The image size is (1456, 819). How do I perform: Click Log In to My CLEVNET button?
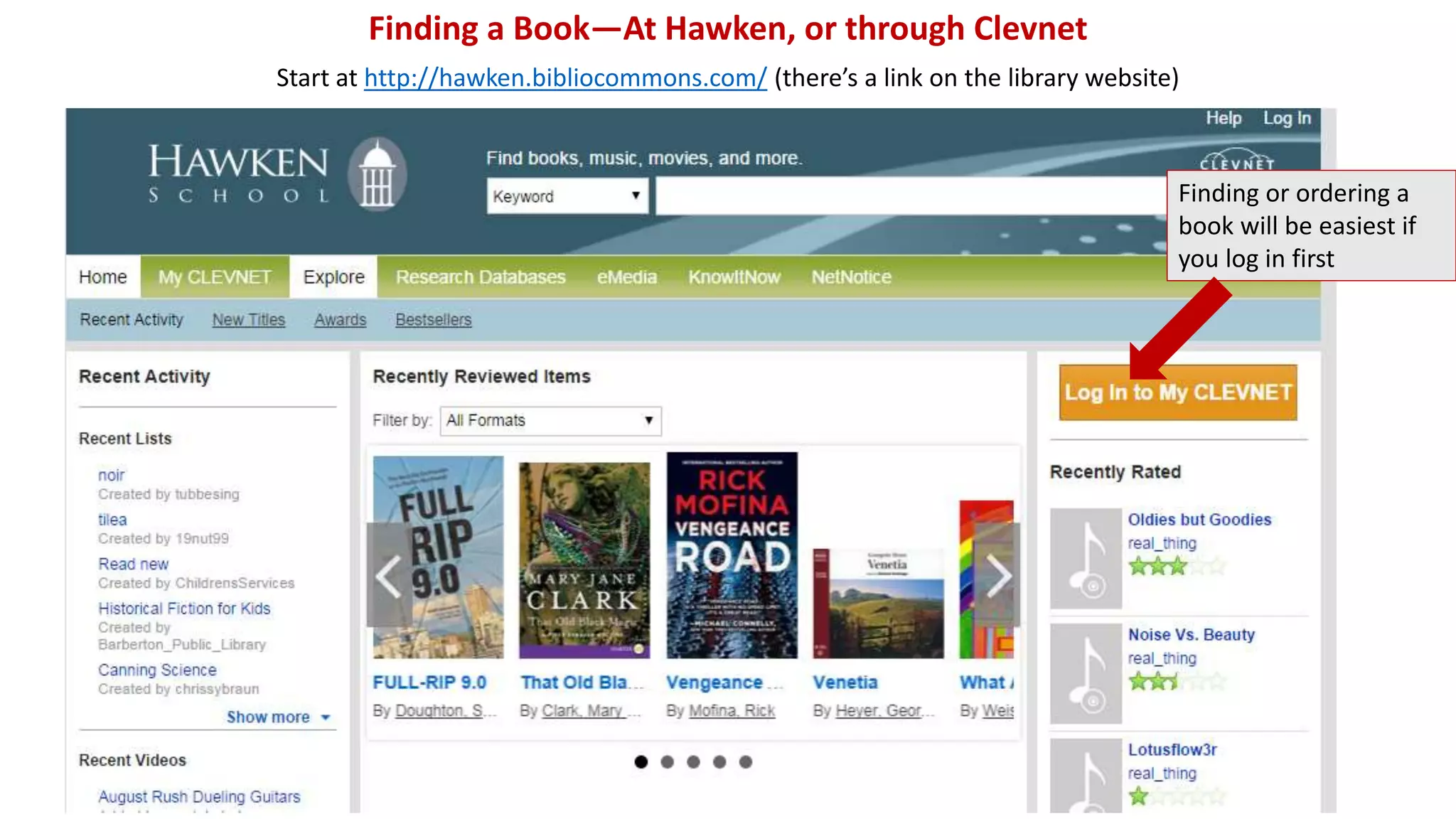tap(1177, 392)
